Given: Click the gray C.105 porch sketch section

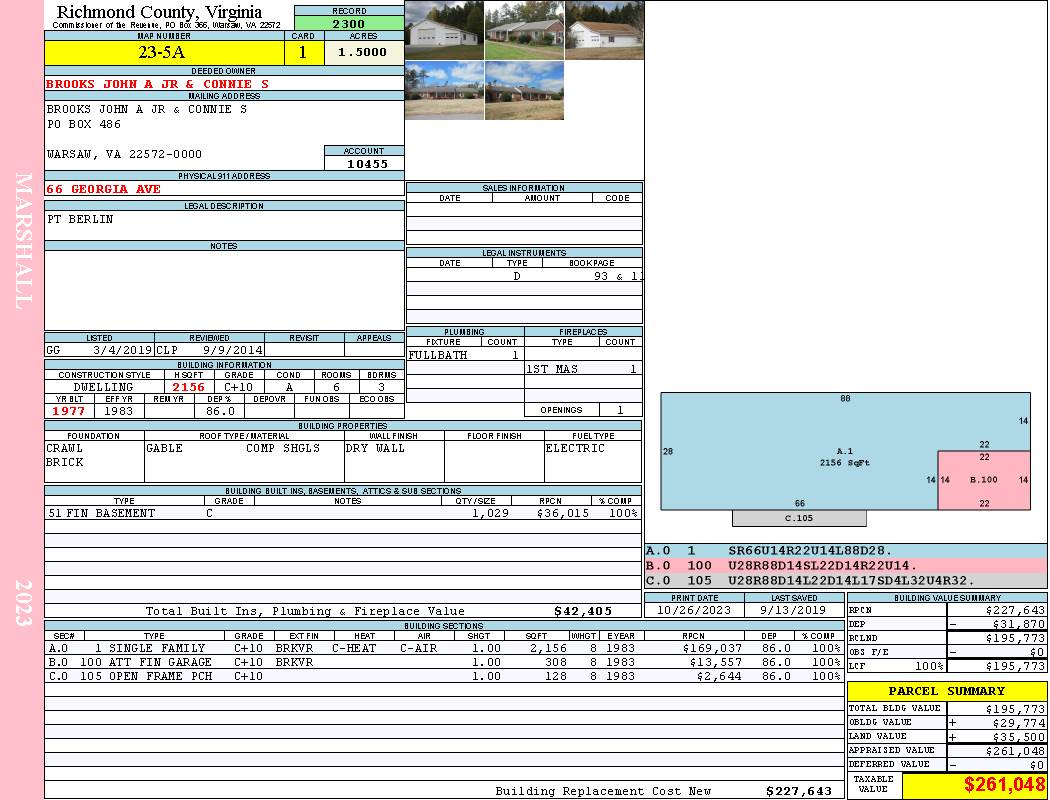Looking at the screenshot, I should click(x=799, y=518).
